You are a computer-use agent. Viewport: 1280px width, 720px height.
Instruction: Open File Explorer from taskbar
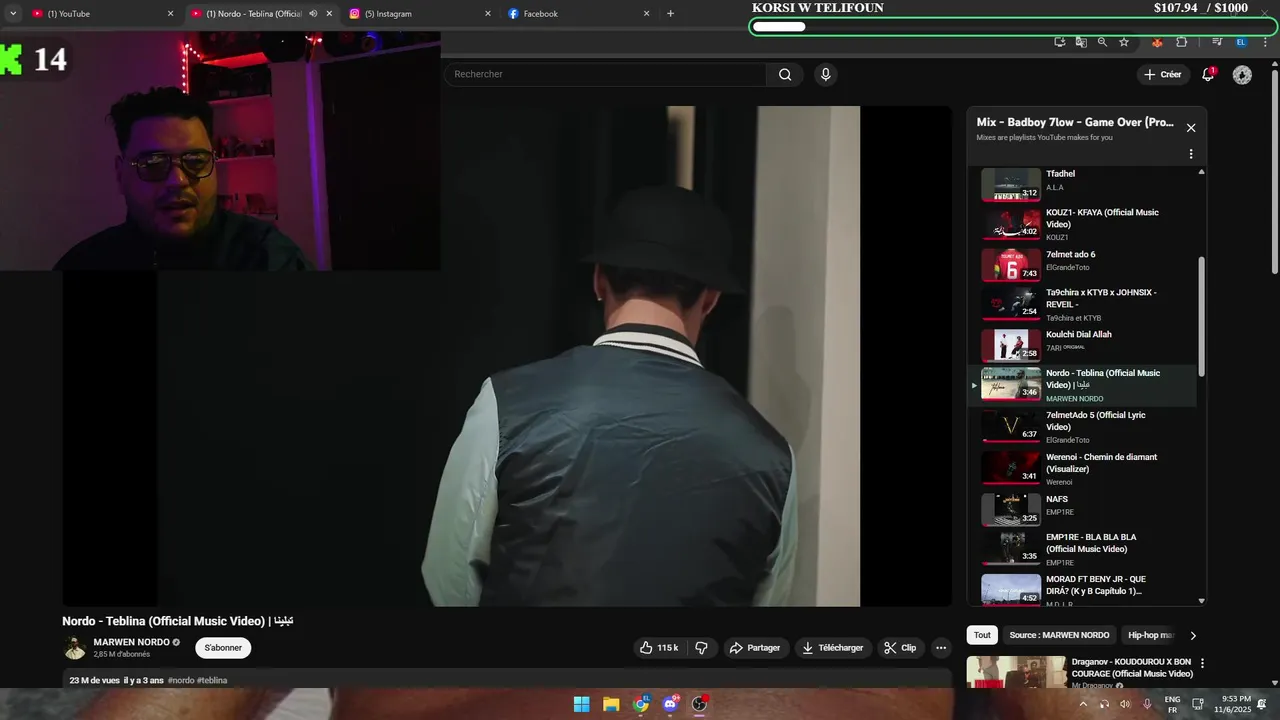pyautogui.click(x=611, y=704)
